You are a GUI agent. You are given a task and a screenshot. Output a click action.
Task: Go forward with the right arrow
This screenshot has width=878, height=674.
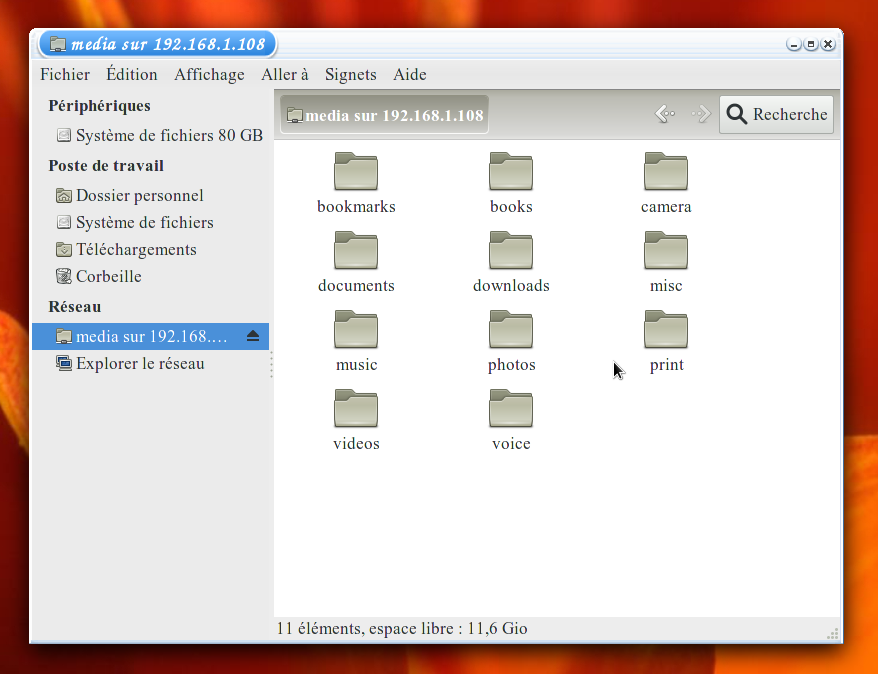click(701, 114)
